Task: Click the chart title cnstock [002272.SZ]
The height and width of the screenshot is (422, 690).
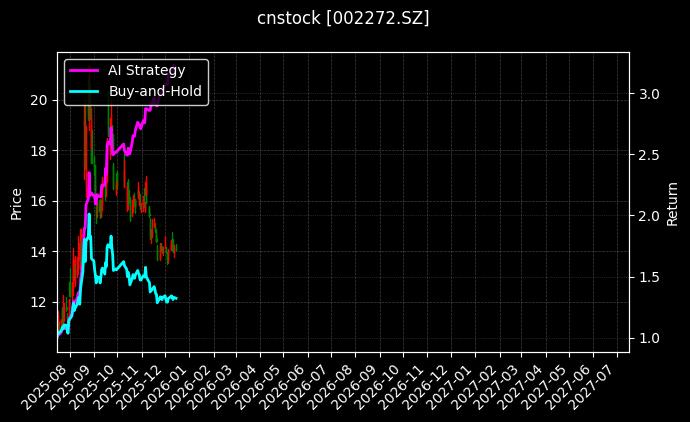Action: (343, 18)
